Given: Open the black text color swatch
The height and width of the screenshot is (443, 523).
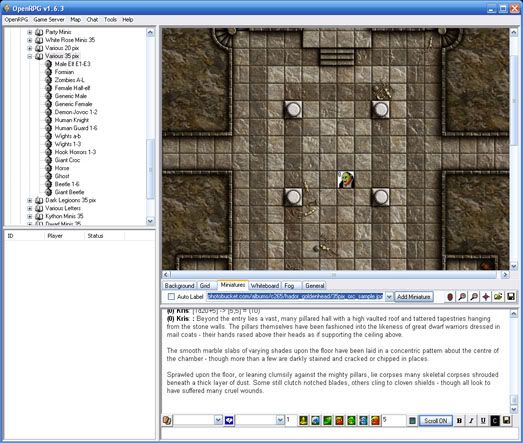Looking at the screenshot, I should click(x=495, y=421).
